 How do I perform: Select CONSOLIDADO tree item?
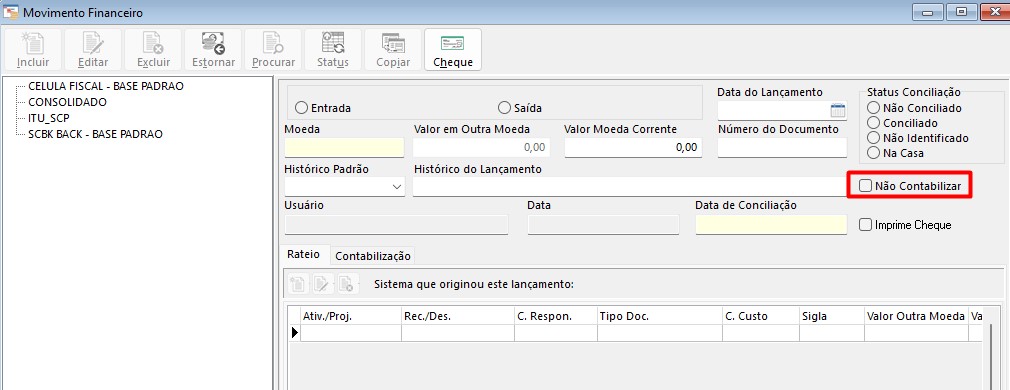[68, 102]
